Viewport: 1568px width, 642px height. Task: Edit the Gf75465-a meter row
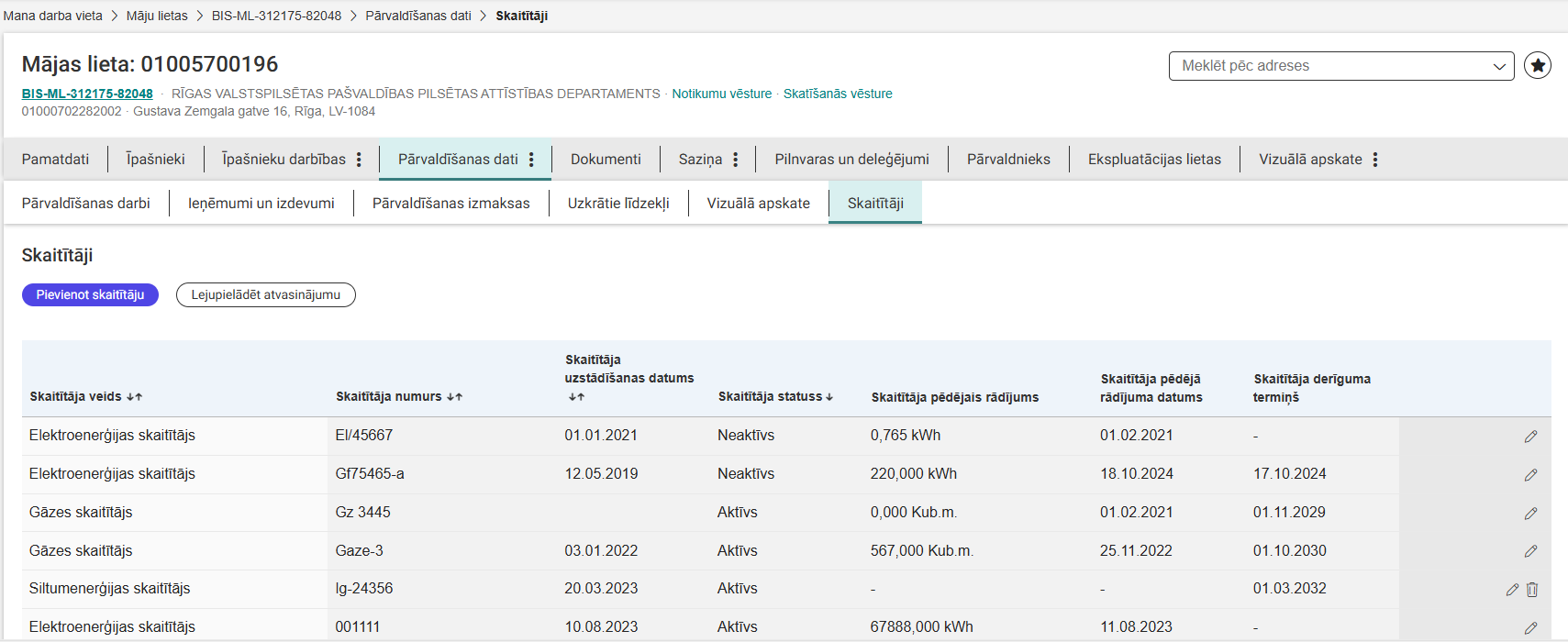[1530, 475]
